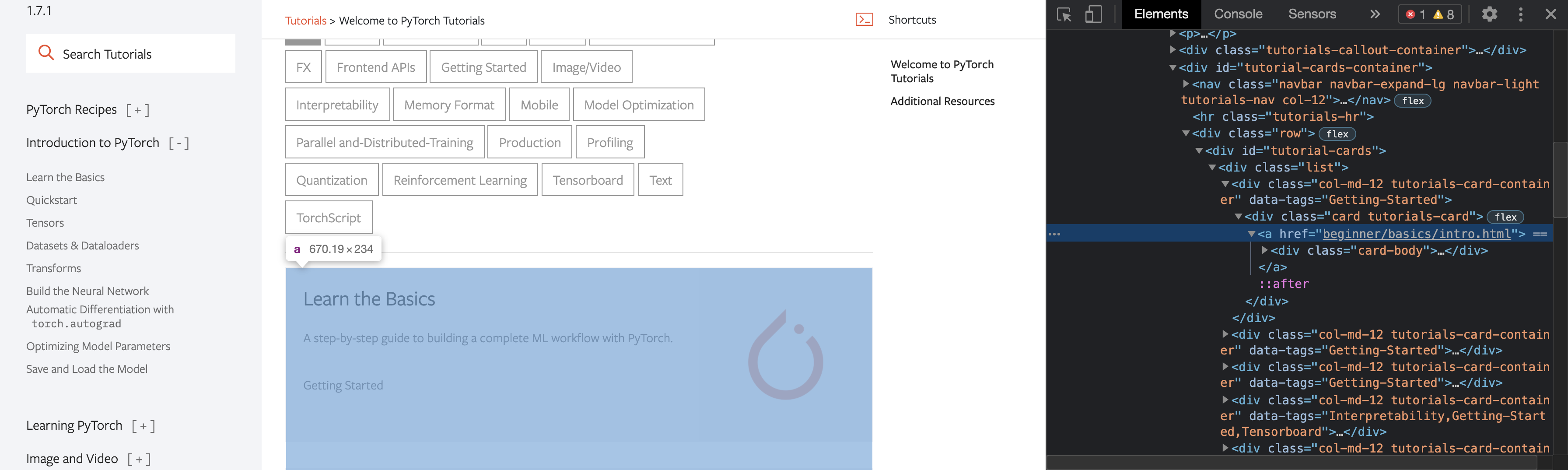Filter tutorials by FX tag
Screen dimensions: 1568x470
(304, 67)
